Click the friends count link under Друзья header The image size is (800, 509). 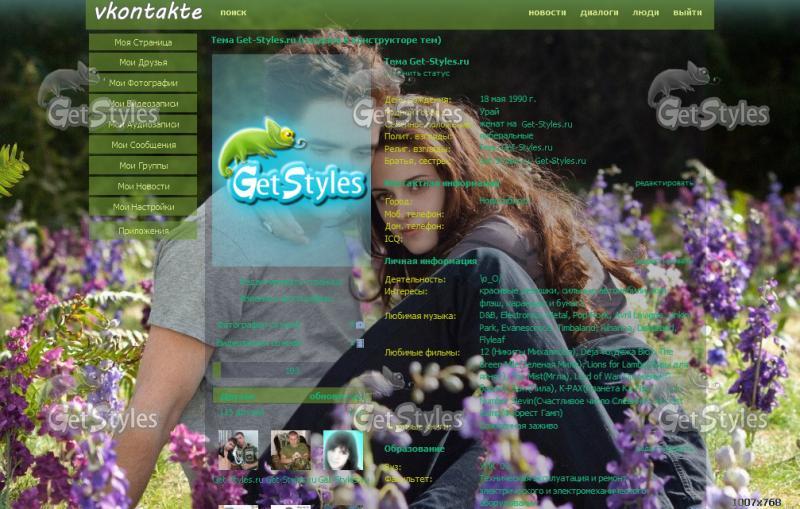[242, 412]
